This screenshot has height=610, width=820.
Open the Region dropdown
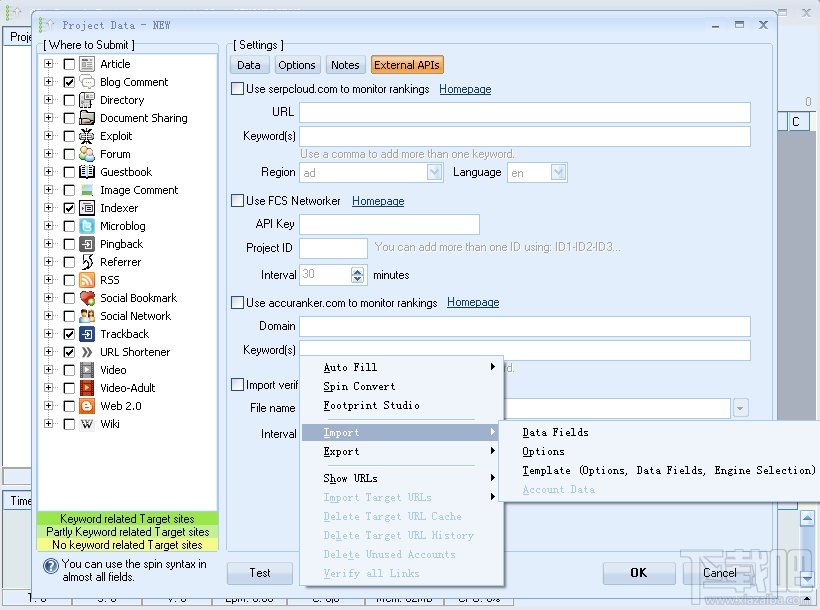(434, 172)
